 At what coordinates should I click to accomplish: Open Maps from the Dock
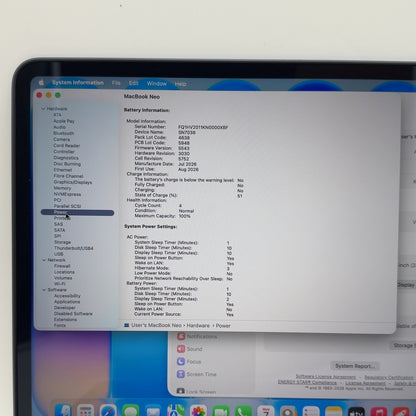[x=176, y=411]
